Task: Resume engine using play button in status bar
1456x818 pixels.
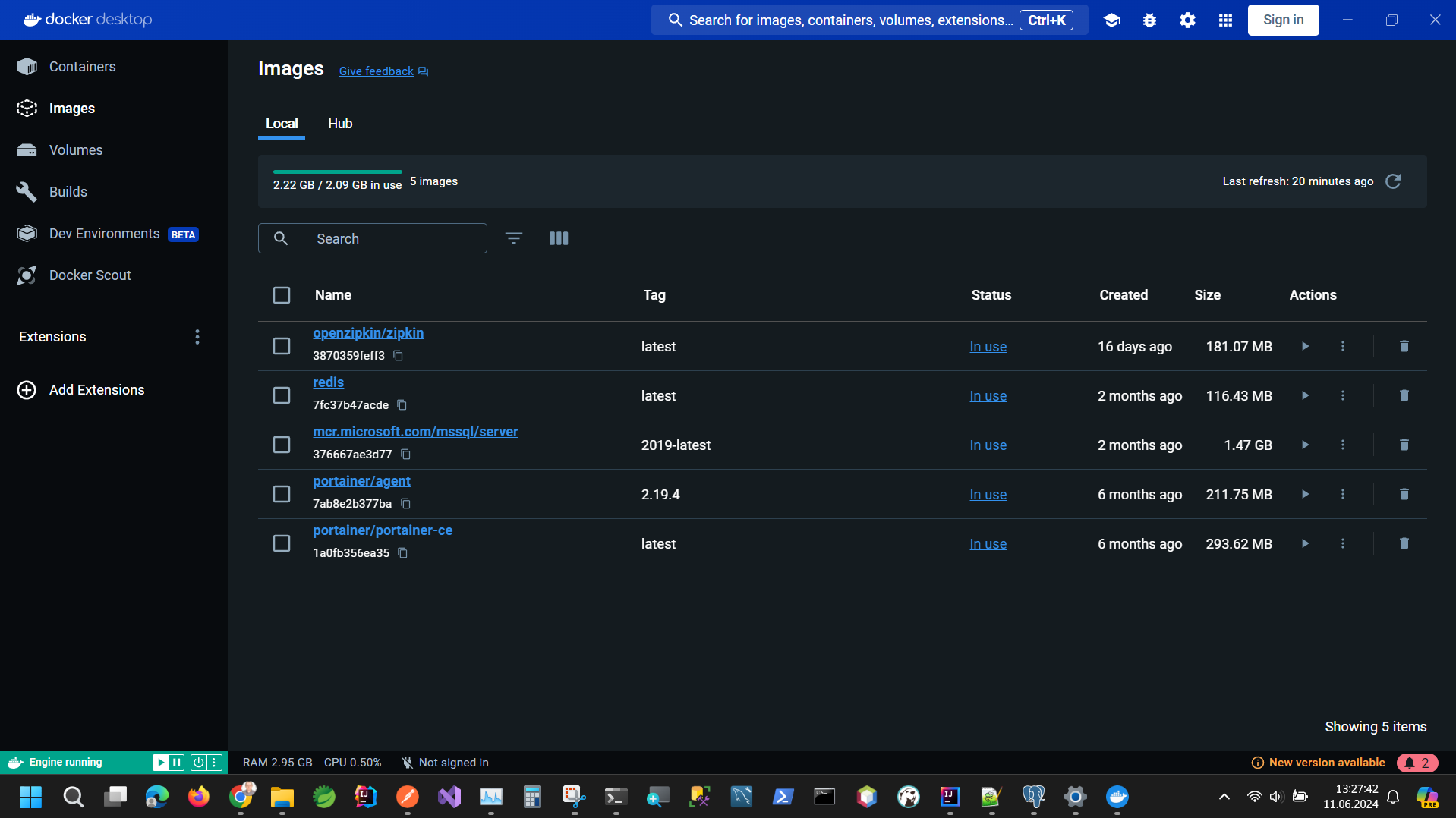Action: (x=160, y=763)
